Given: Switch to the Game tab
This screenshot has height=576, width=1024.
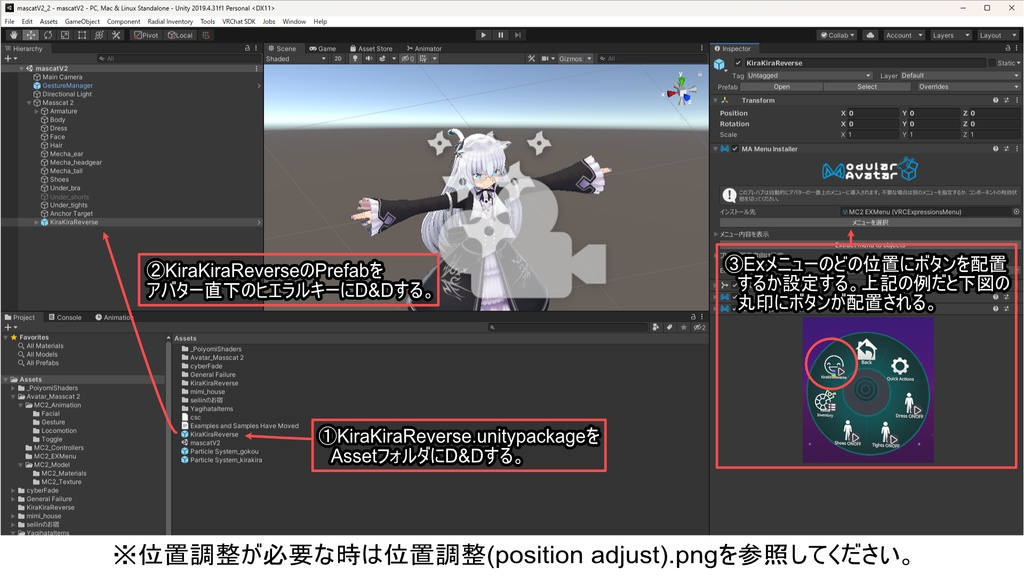Looking at the screenshot, I should tap(325, 48).
